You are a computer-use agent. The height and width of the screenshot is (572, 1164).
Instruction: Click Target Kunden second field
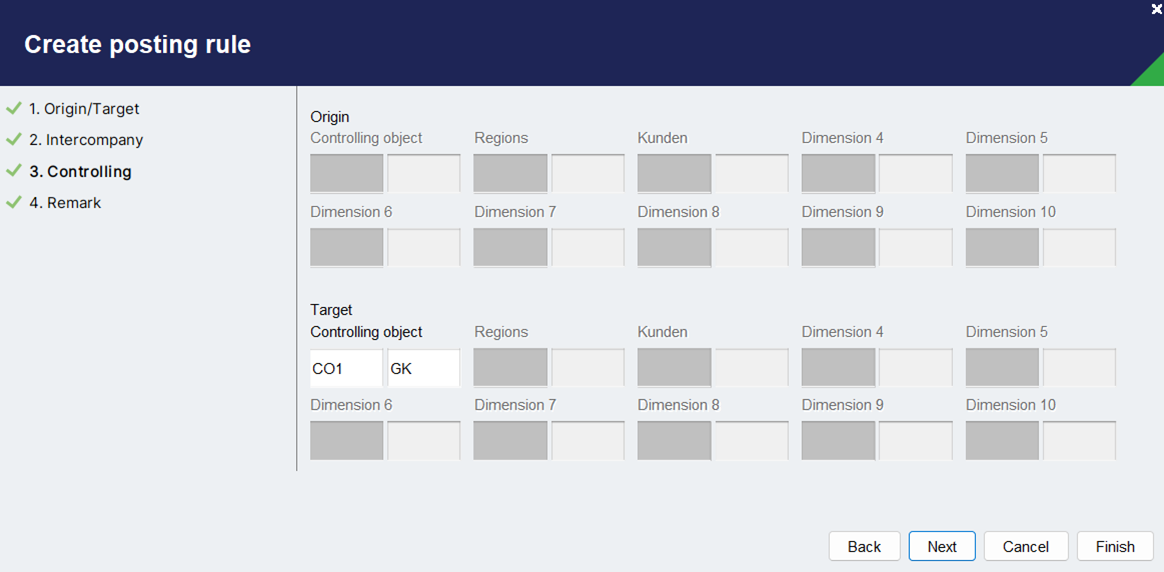click(x=752, y=368)
